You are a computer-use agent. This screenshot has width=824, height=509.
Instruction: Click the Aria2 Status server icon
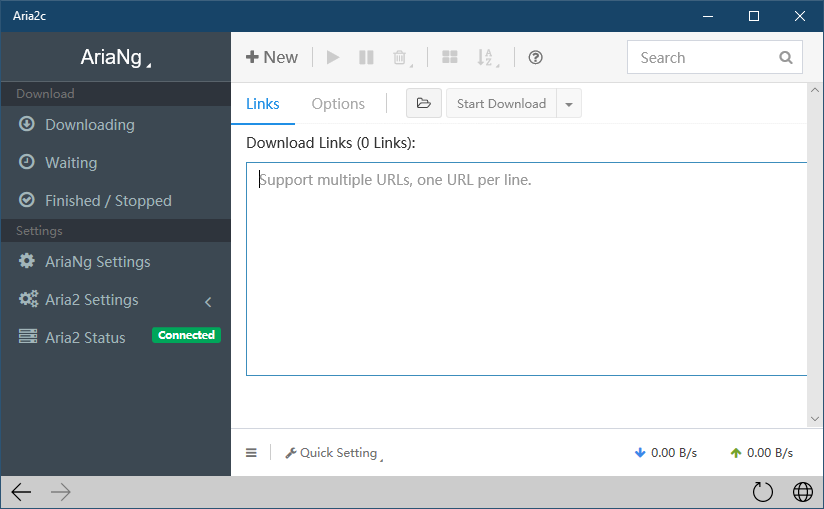[x=28, y=336]
